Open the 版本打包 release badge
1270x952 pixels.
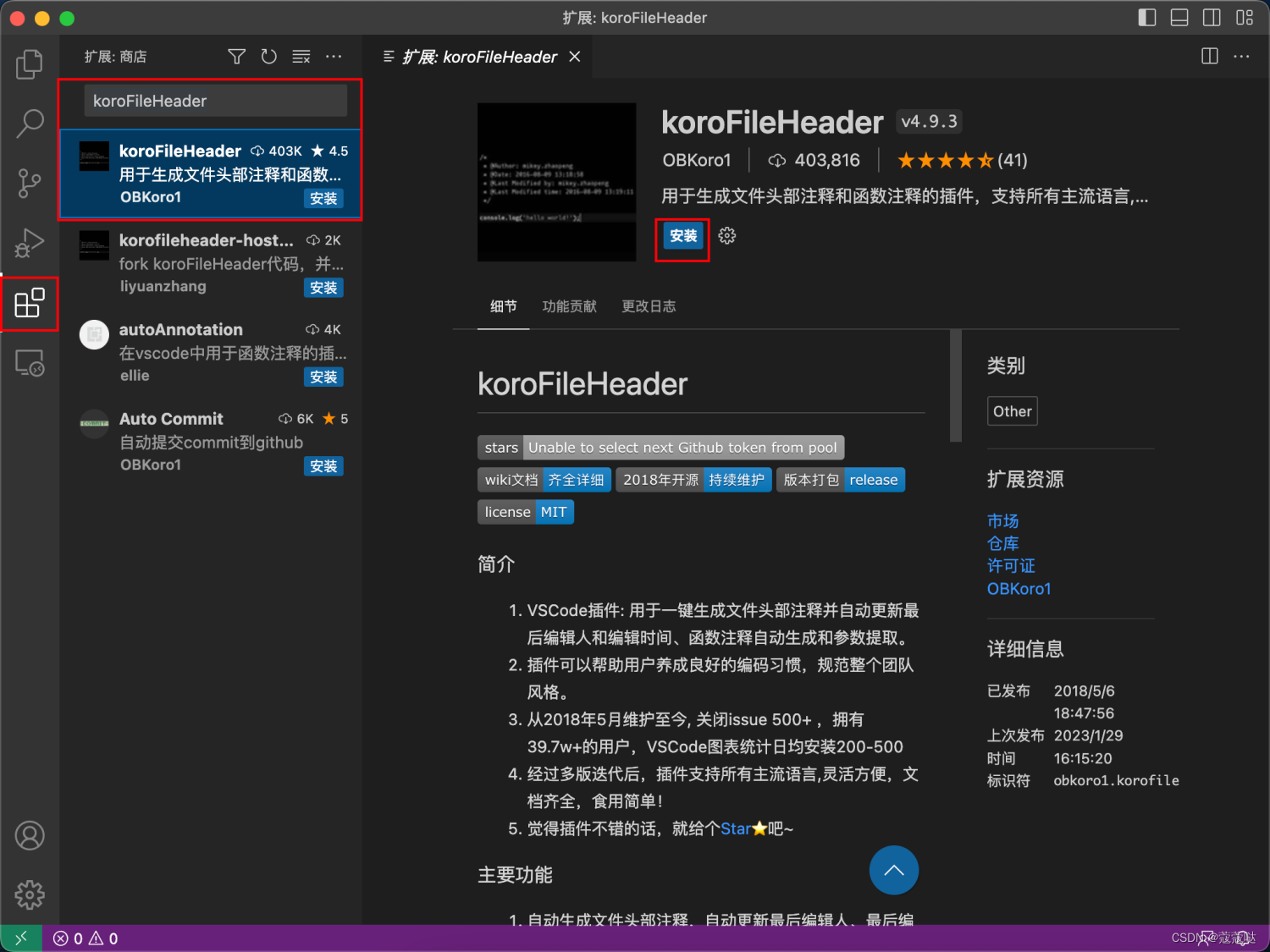point(841,480)
